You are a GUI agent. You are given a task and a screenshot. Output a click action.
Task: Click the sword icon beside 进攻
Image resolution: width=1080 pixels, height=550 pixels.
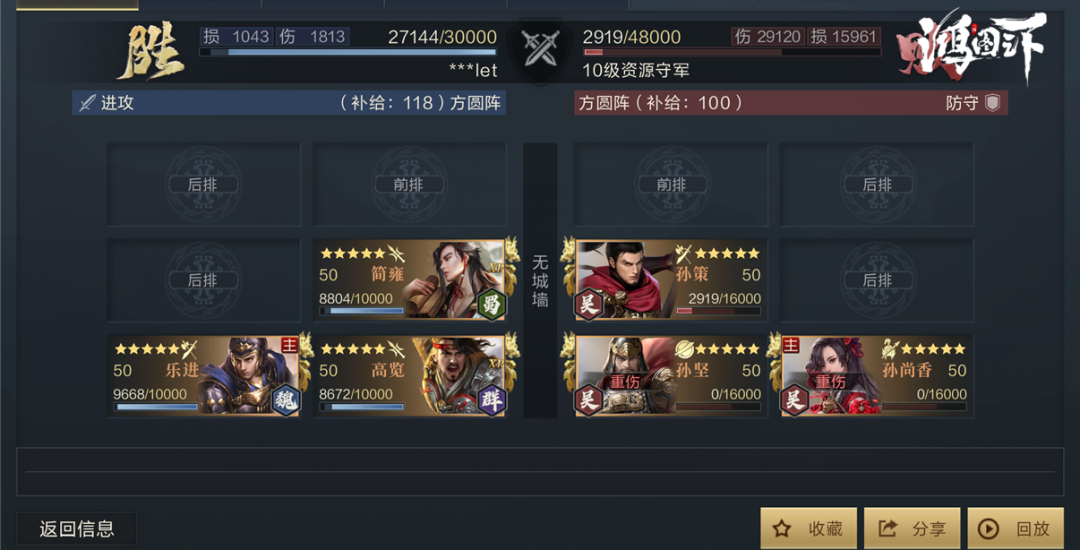click(87, 103)
